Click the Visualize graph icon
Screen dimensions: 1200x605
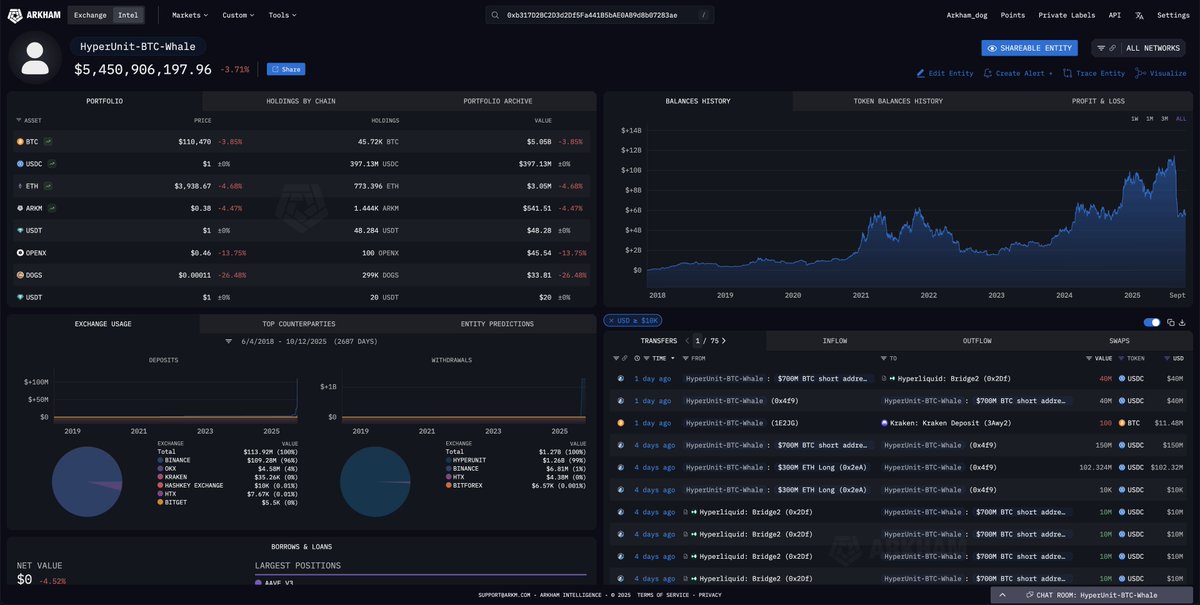point(1139,73)
